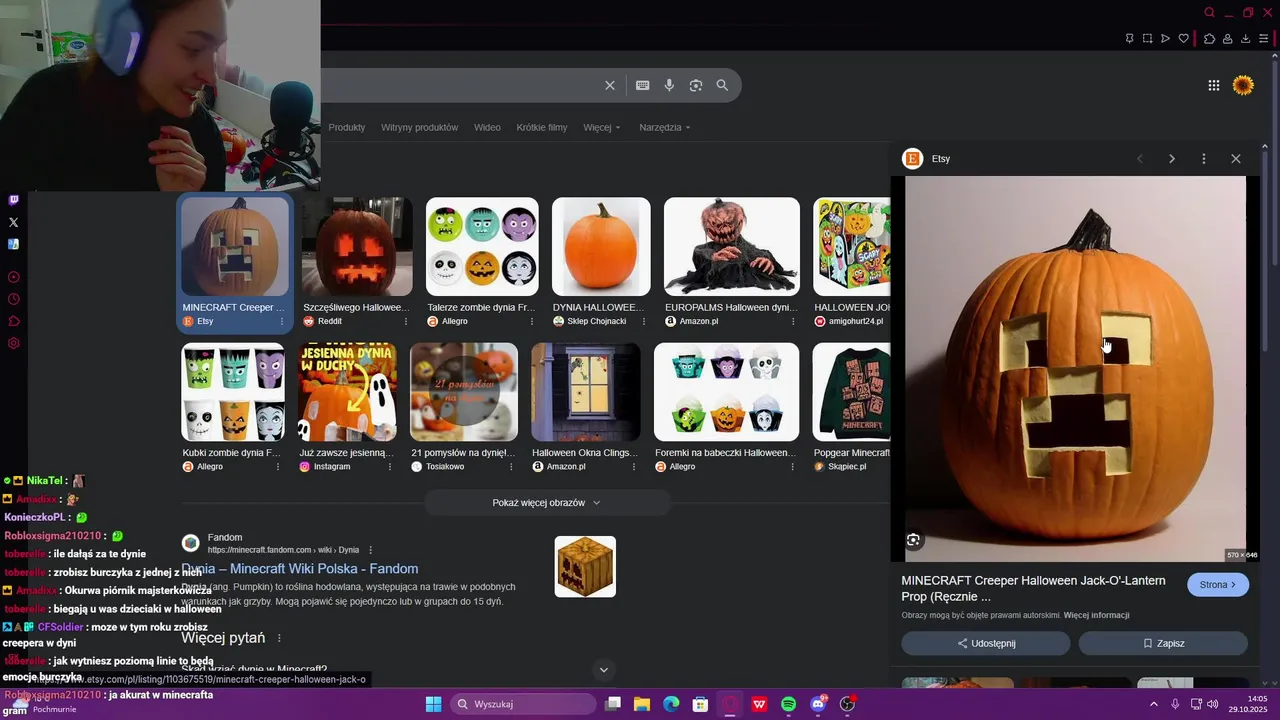Open the options menu on the Reddit image result
Viewport: 1280px width, 720px height.
point(406,322)
